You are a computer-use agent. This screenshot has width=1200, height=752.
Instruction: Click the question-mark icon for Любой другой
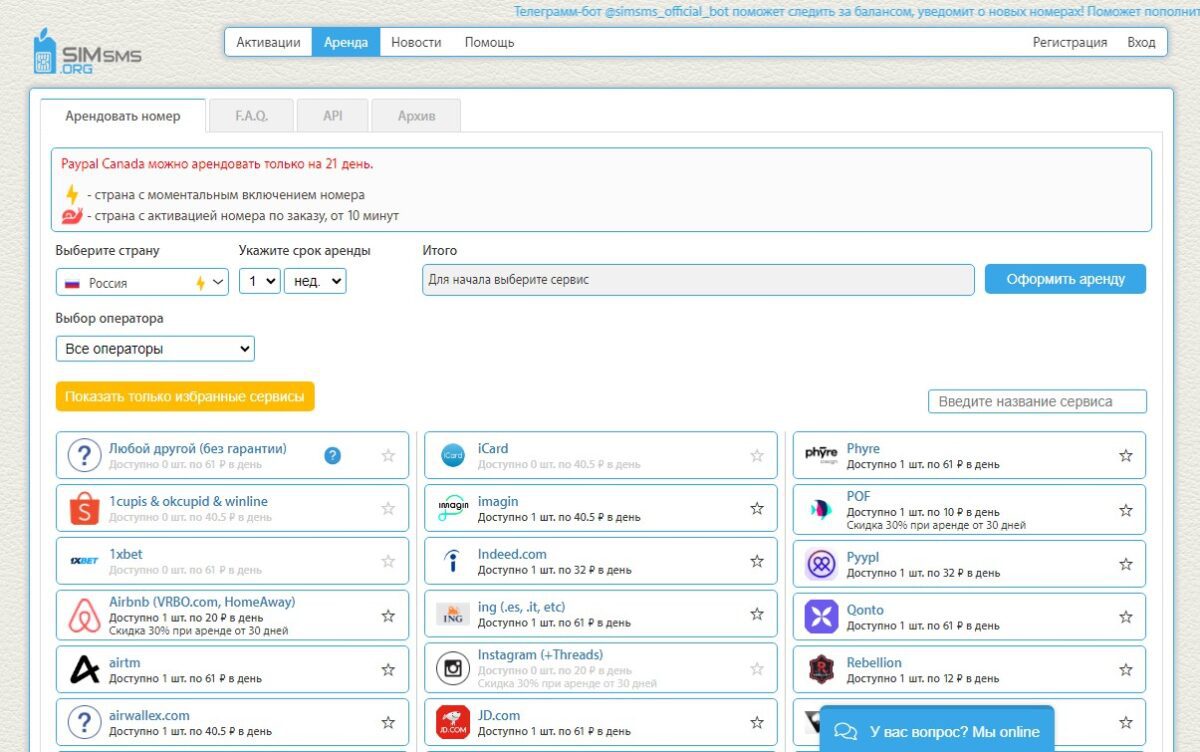[84, 455]
